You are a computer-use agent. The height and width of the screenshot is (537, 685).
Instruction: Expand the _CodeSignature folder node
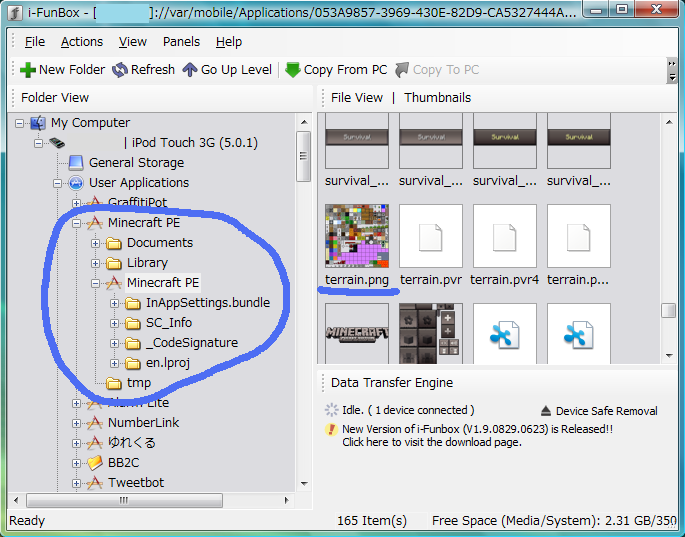pyautogui.click(x=114, y=343)
